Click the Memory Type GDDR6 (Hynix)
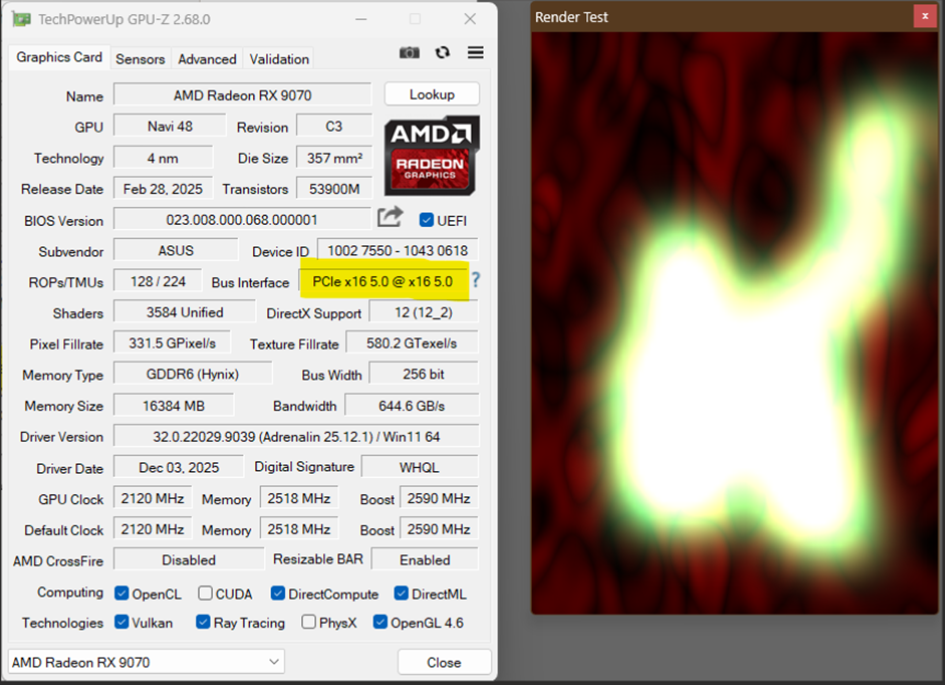This screenshot has width=945, height=685. tap(192, 374)
